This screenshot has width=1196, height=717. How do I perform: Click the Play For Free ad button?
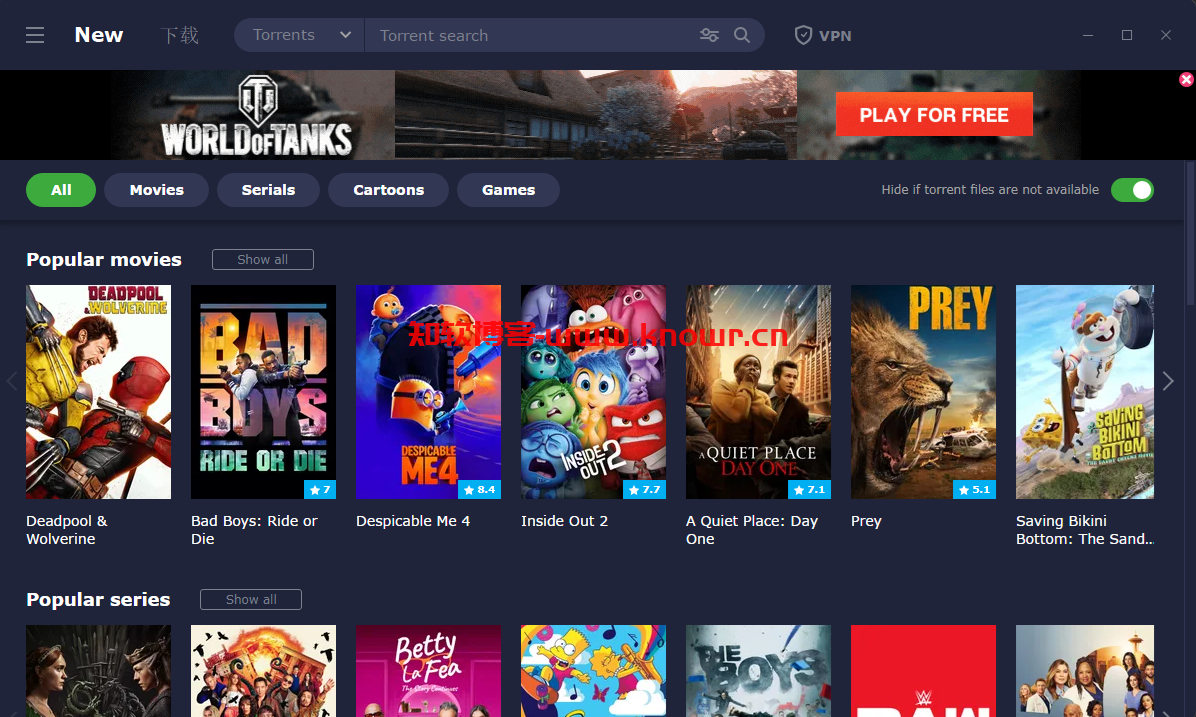tap(934, 114)
